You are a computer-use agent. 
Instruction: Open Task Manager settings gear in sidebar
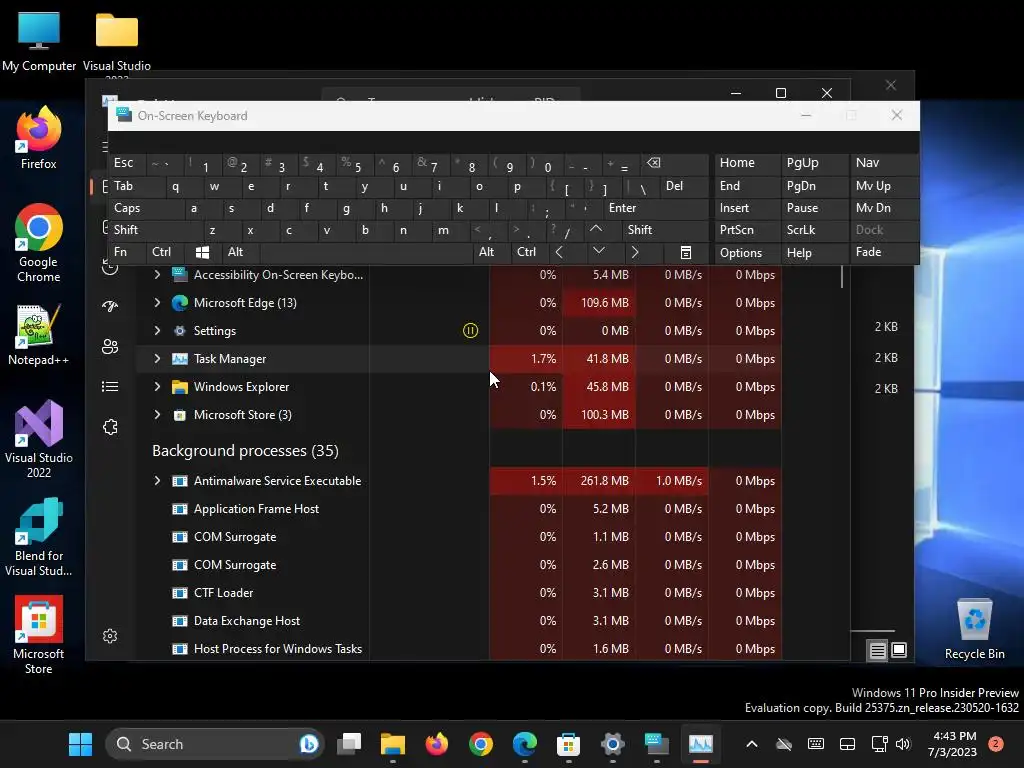coord(110,636)
